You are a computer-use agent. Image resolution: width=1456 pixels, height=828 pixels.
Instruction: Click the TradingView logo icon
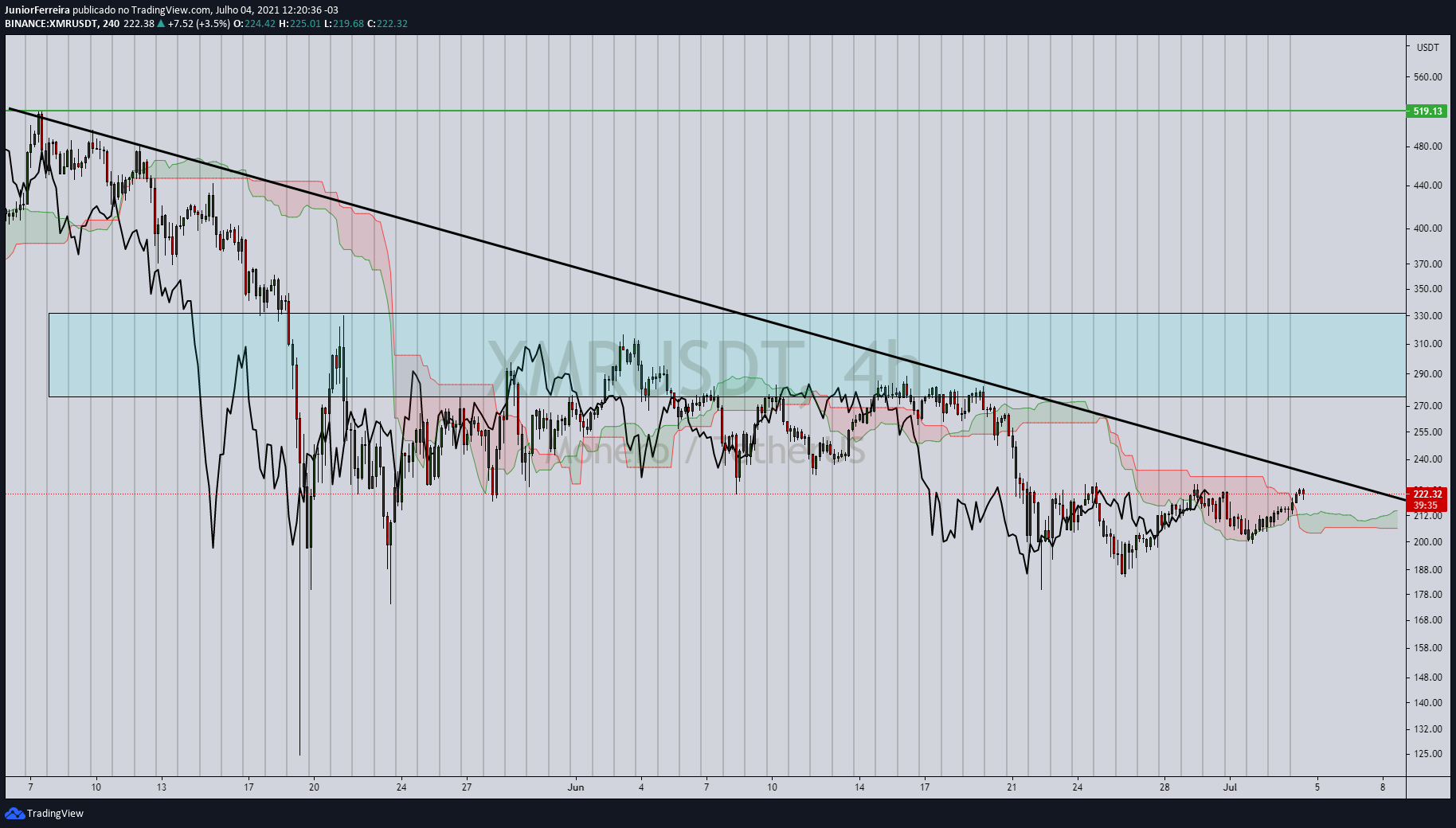click(14, 813)
